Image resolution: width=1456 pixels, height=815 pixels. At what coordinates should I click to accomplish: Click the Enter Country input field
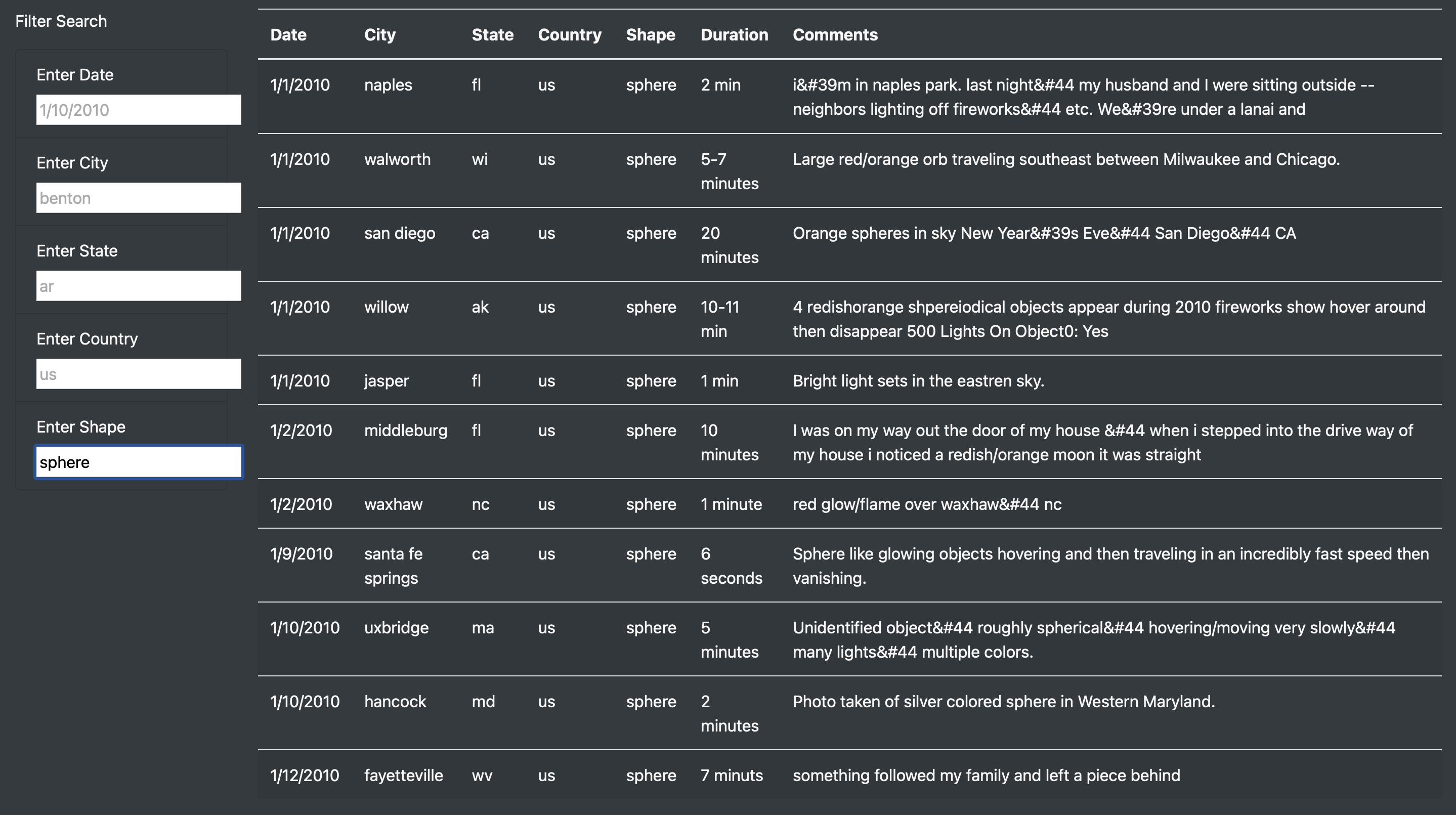click(x=139, y=374)
